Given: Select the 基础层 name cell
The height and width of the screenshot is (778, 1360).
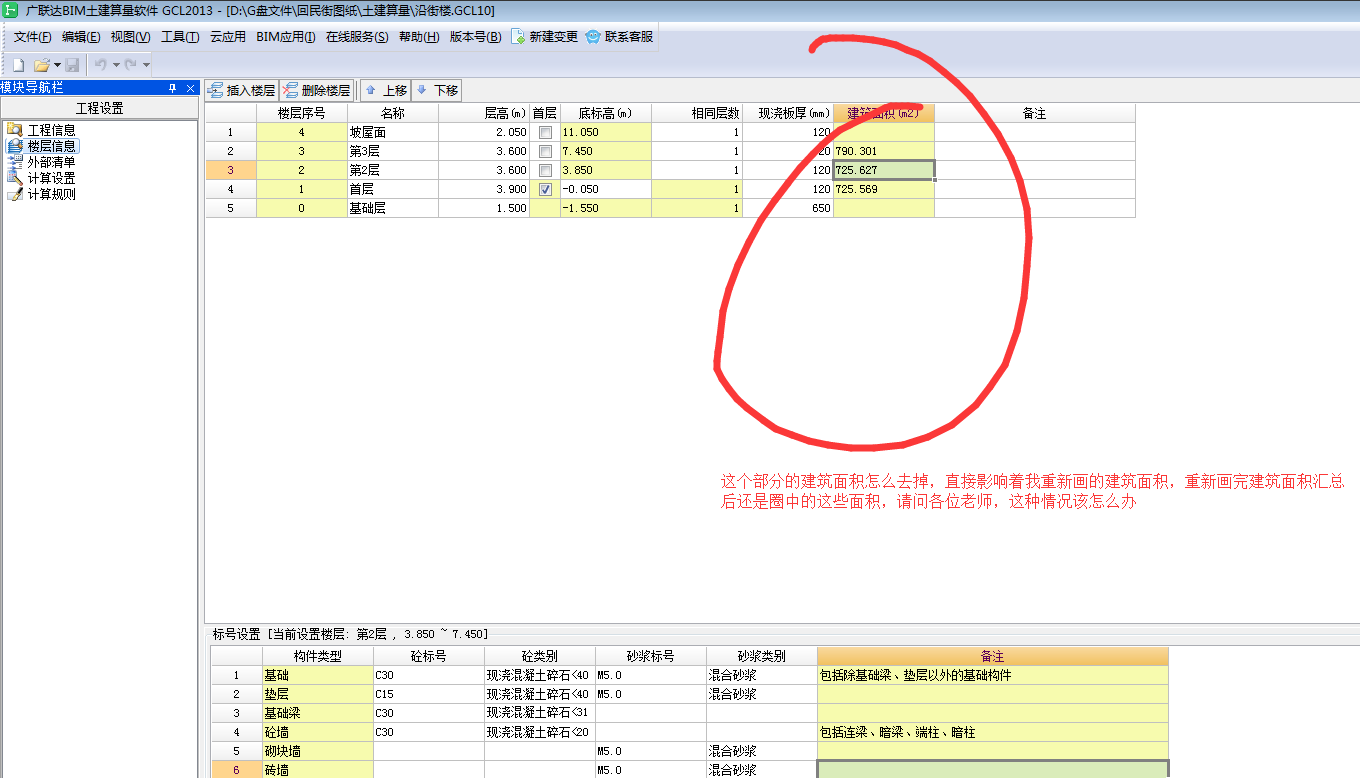Looking at the screenshot, I should click(393, 208).
